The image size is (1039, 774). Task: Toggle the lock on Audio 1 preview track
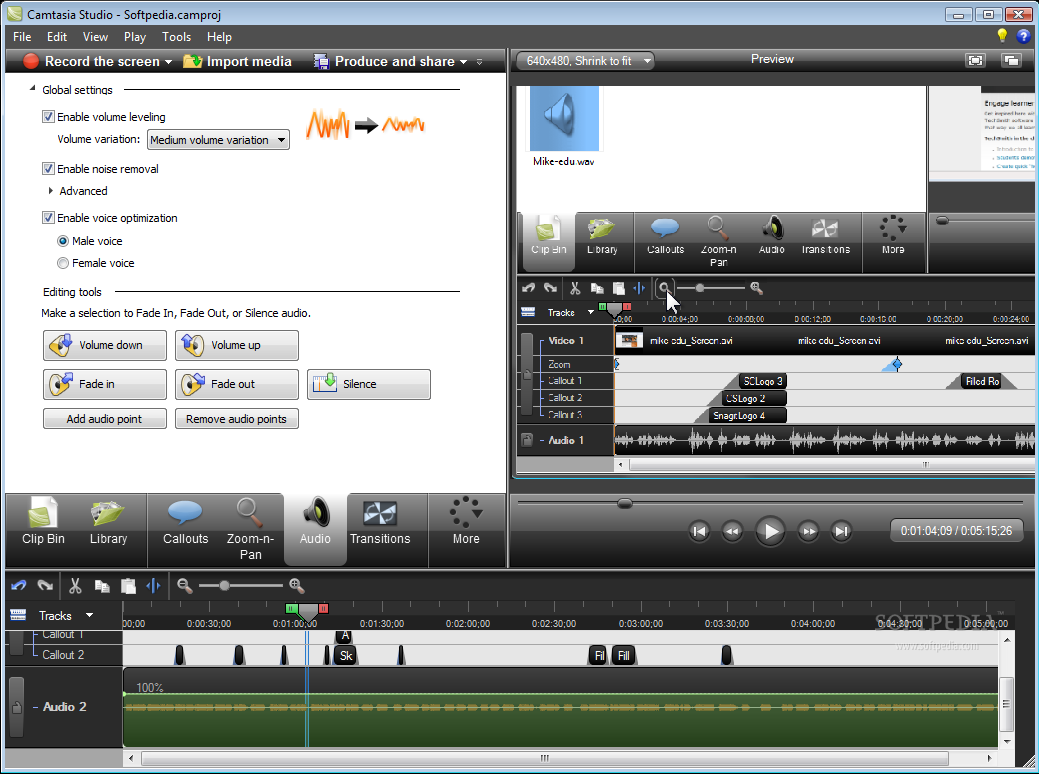(x=527, y=440)
